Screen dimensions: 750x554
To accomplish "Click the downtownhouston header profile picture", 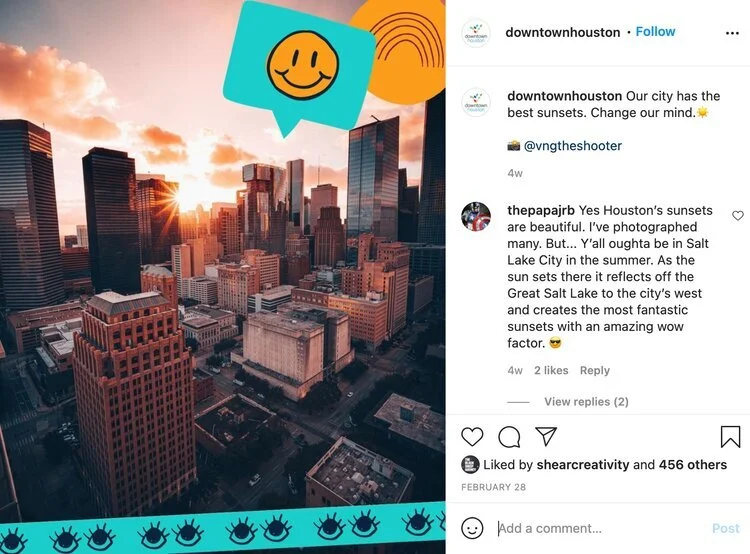I will 475,33.
